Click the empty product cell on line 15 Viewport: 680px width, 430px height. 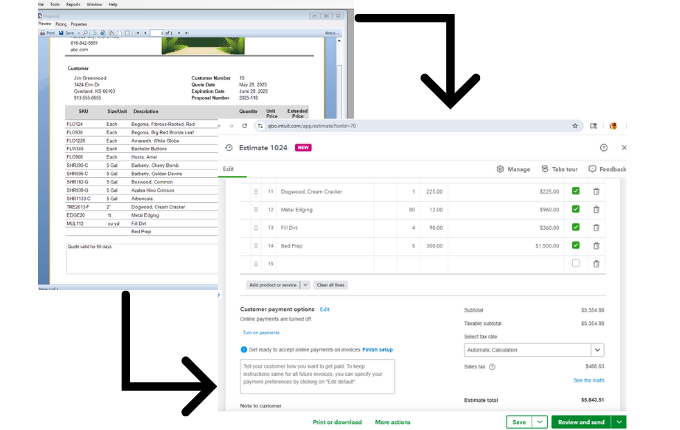click(x=325, y=264)
